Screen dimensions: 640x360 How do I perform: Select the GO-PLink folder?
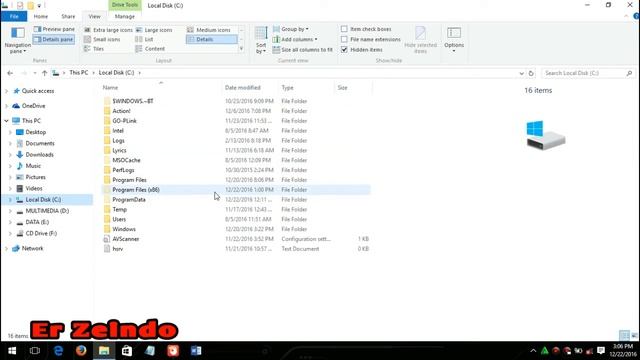[124, 121]
